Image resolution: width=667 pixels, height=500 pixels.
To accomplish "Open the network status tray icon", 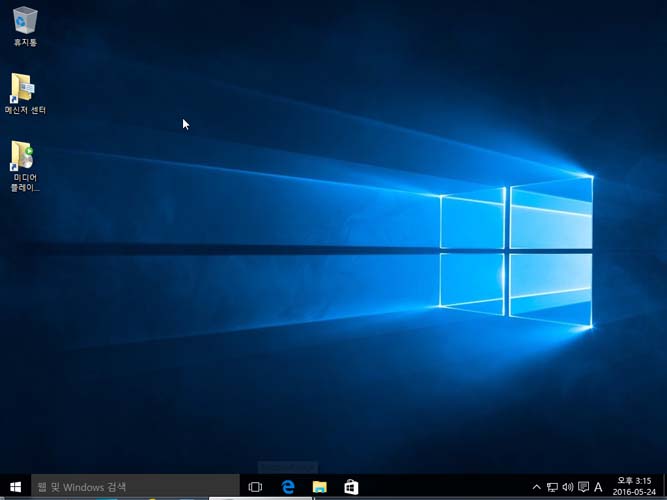I will pyautogui.click(x=552, y=487).
